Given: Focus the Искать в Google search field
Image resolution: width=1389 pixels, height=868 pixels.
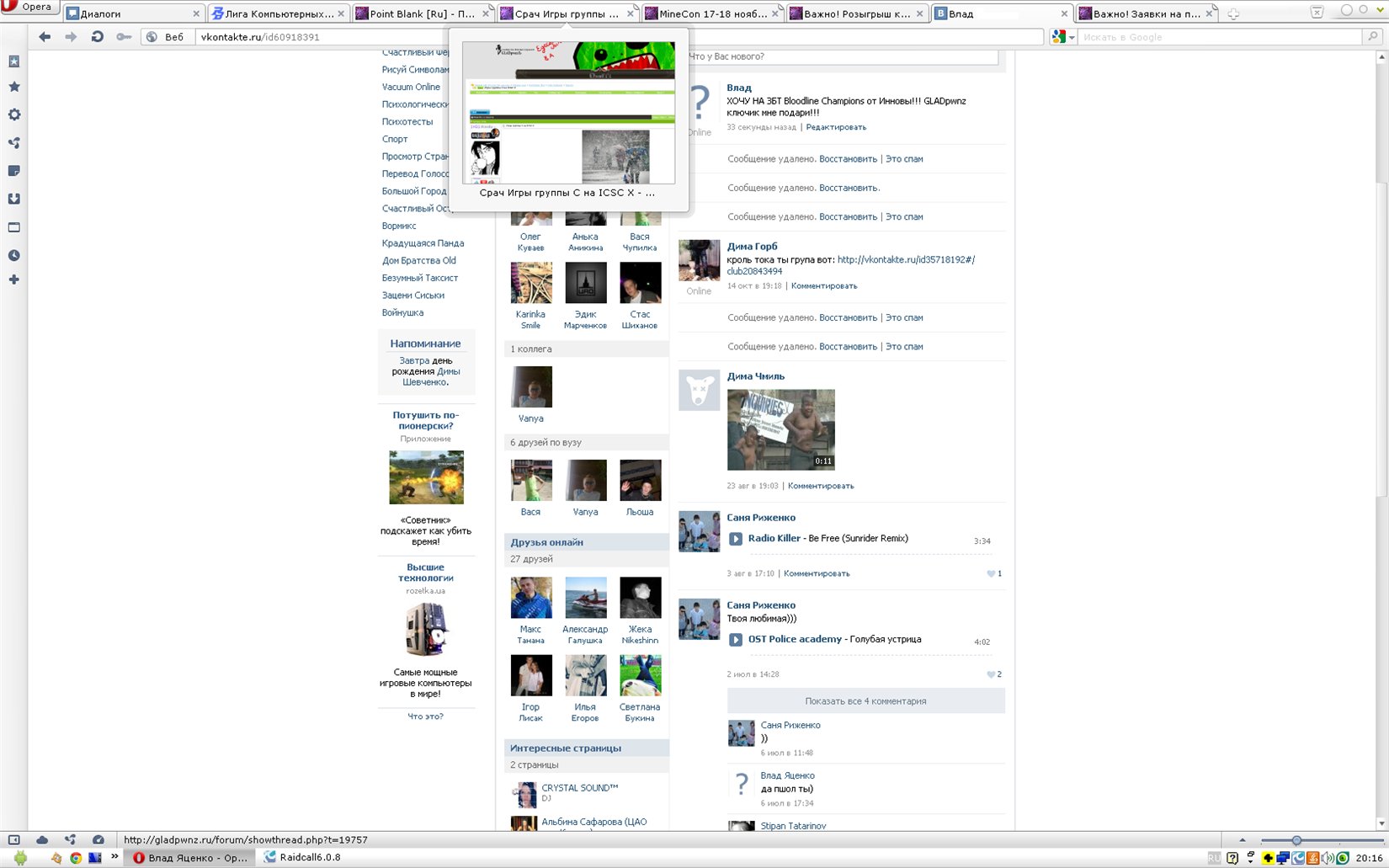Looking at the screenshot, I should point(1221,37).
